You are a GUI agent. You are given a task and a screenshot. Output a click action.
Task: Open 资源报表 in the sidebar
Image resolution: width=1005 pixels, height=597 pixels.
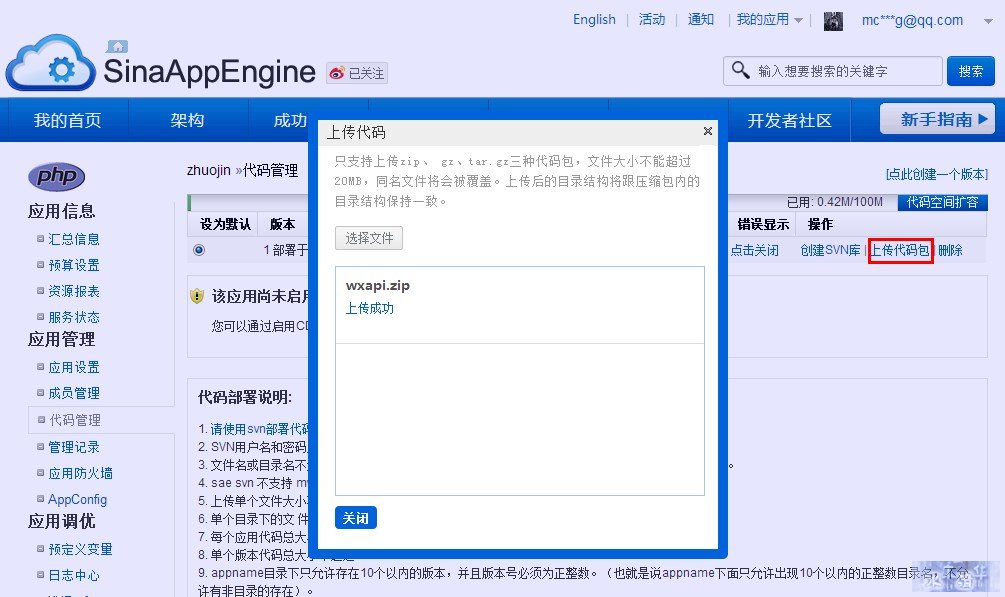(x=74, y=291)
